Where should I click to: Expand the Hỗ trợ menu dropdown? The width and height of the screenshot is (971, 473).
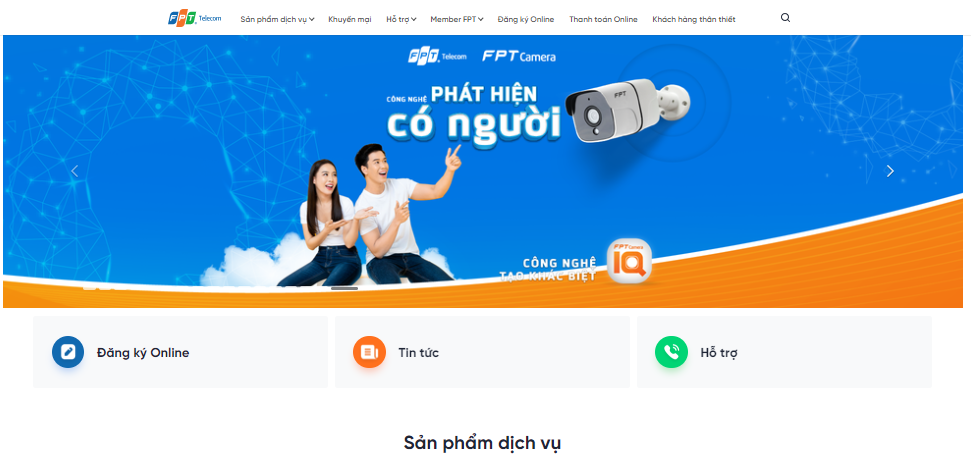[x=401, y=19]
